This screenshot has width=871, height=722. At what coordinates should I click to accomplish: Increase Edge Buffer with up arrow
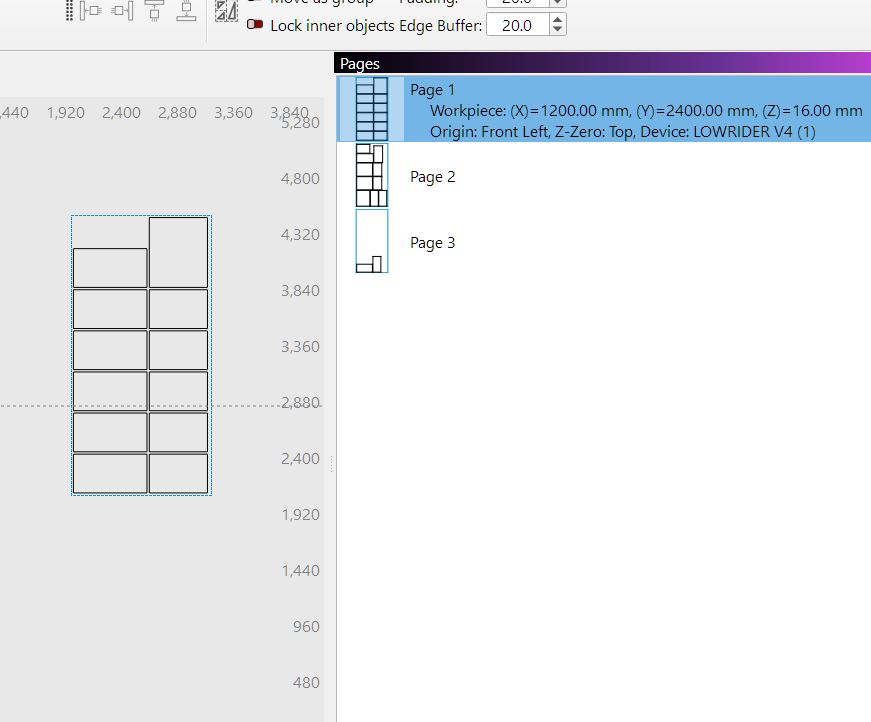tap(558, 20)
